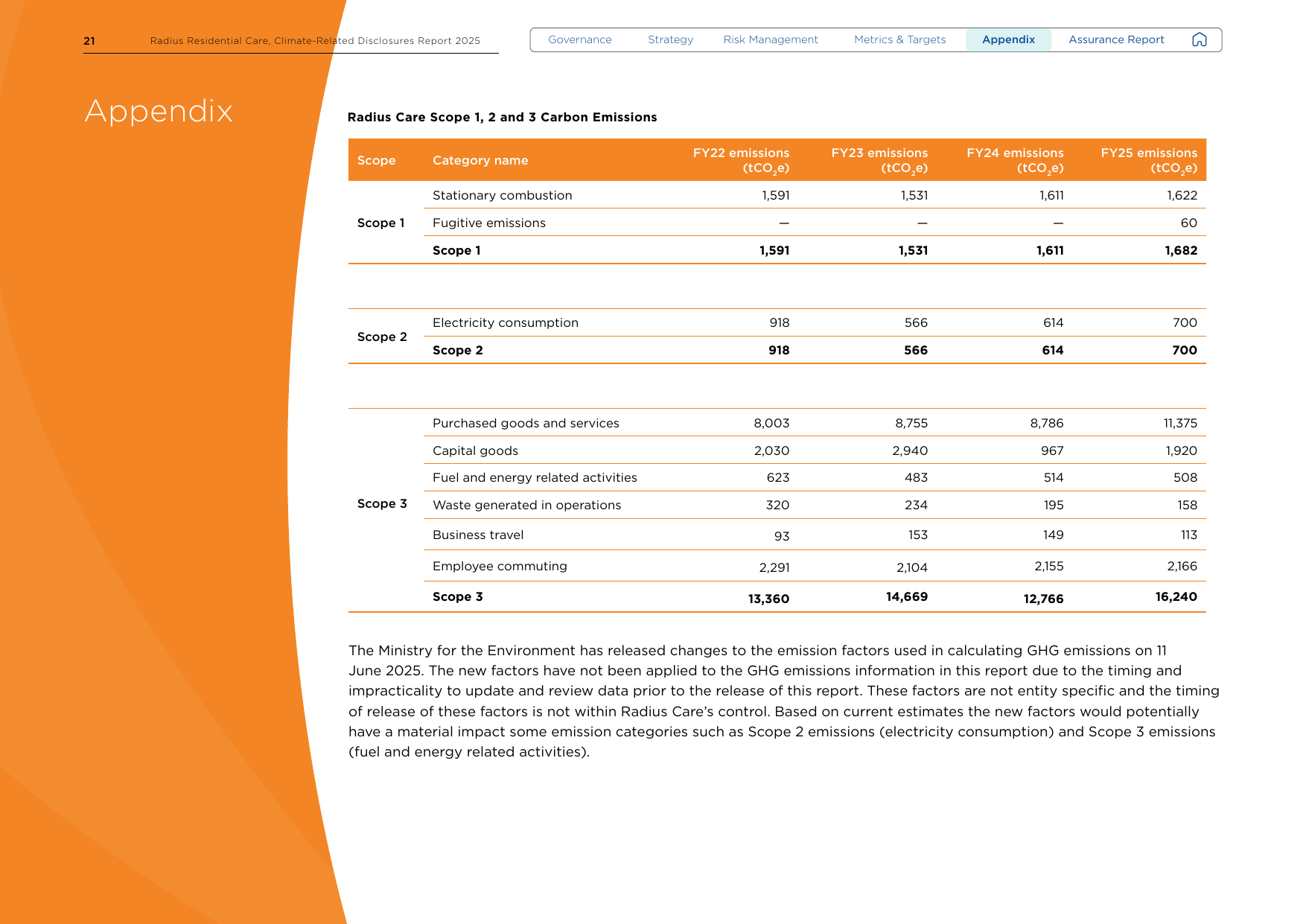This screenshot has height=924, width=1306.
Task: Click the Ministry for the Environment paragraph
Action: click(783, 701)
